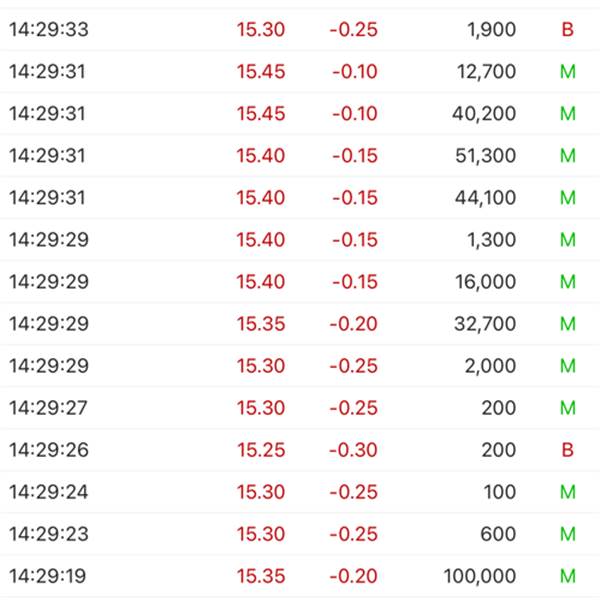Select the 14:29:24 trade row
The height and width of the screenshot is (600, 600).
[300, 492]
